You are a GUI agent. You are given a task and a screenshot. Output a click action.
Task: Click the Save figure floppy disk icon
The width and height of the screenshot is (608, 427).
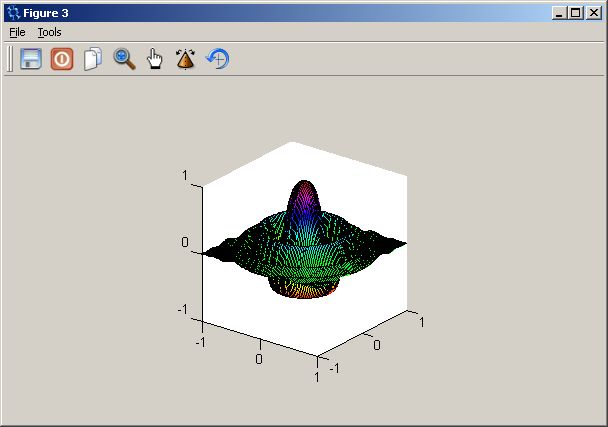31,59
